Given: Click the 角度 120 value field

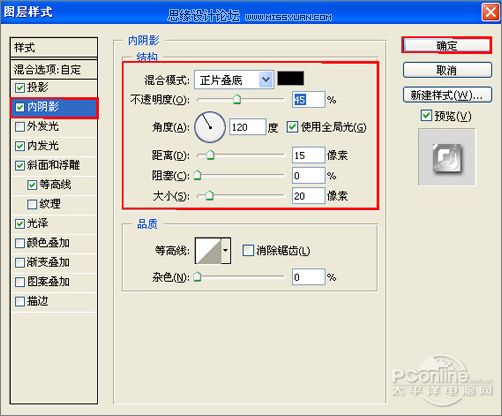Looking at the screenshot, I should click(x=248, y=127).
